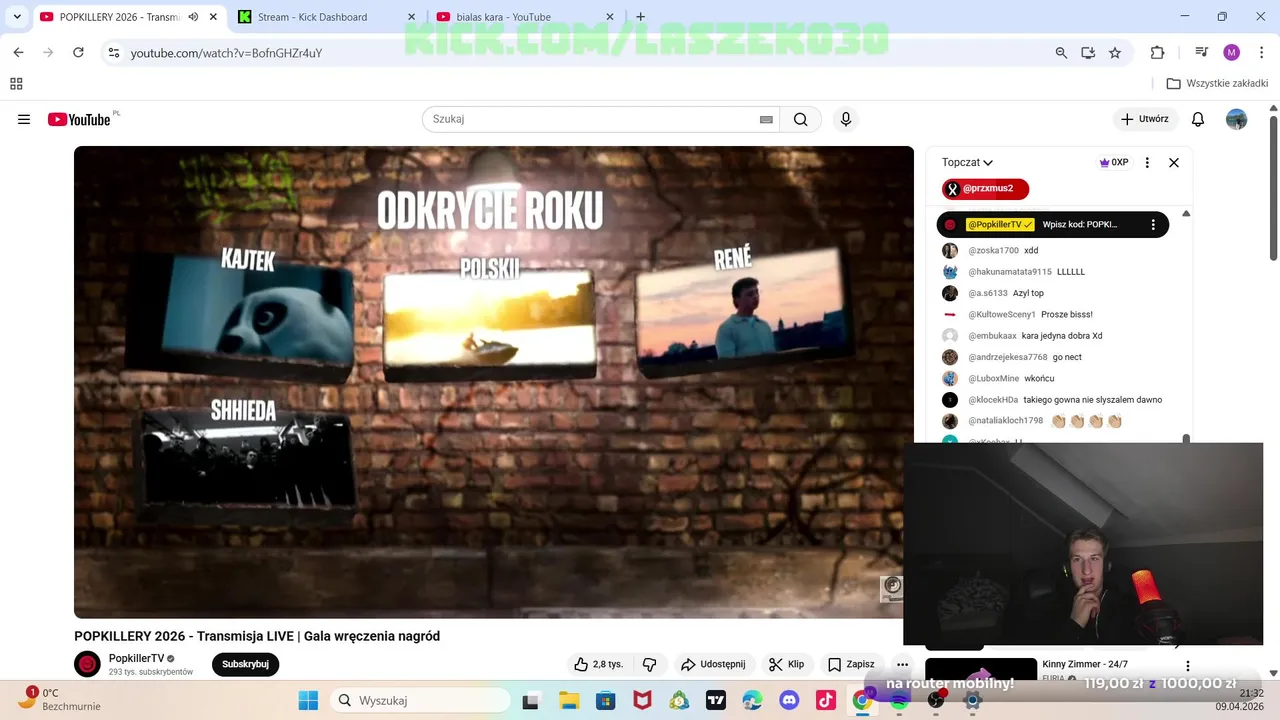The height and width of the screenshot is (720, 1280).
Task: Click the taskbar Wyszukaj search box
Action: [x=419, y=700]
